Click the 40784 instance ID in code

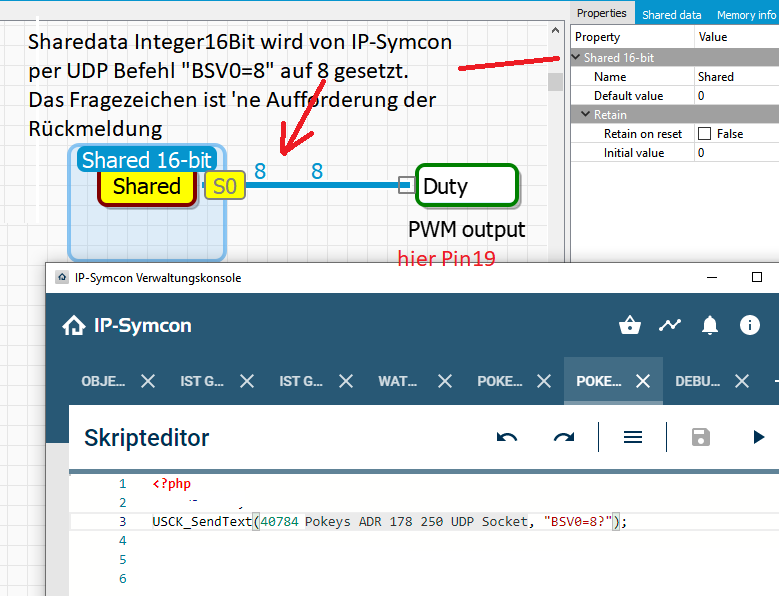[280, 522]
